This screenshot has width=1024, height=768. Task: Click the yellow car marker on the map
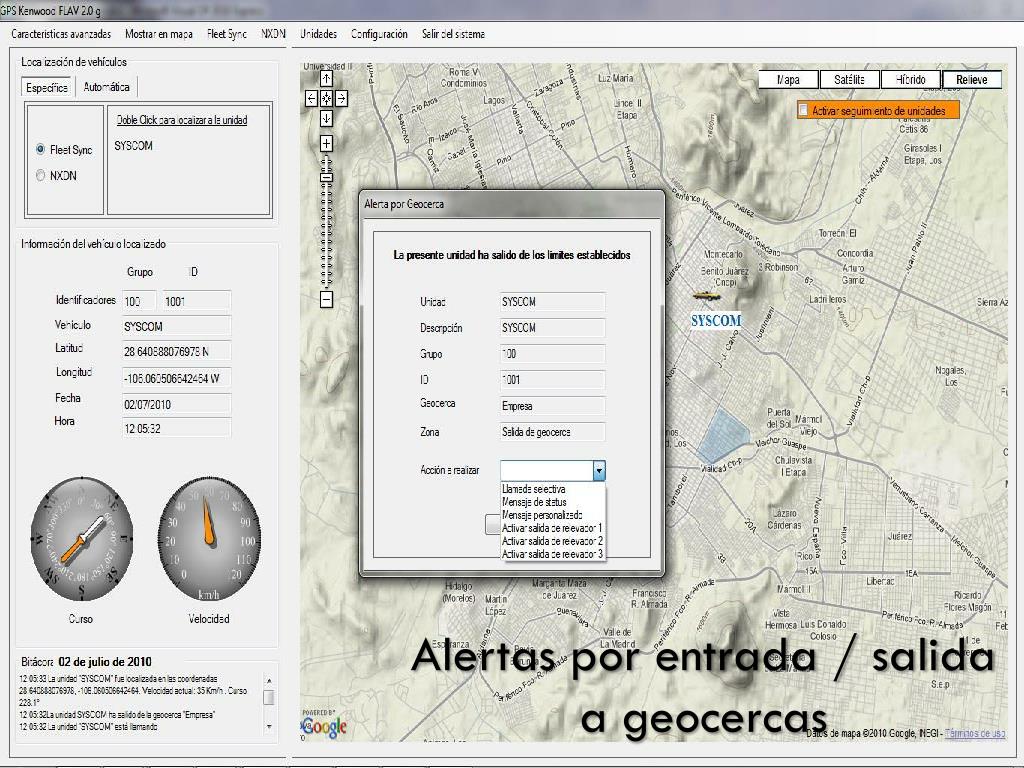click(x=707, y=296)
